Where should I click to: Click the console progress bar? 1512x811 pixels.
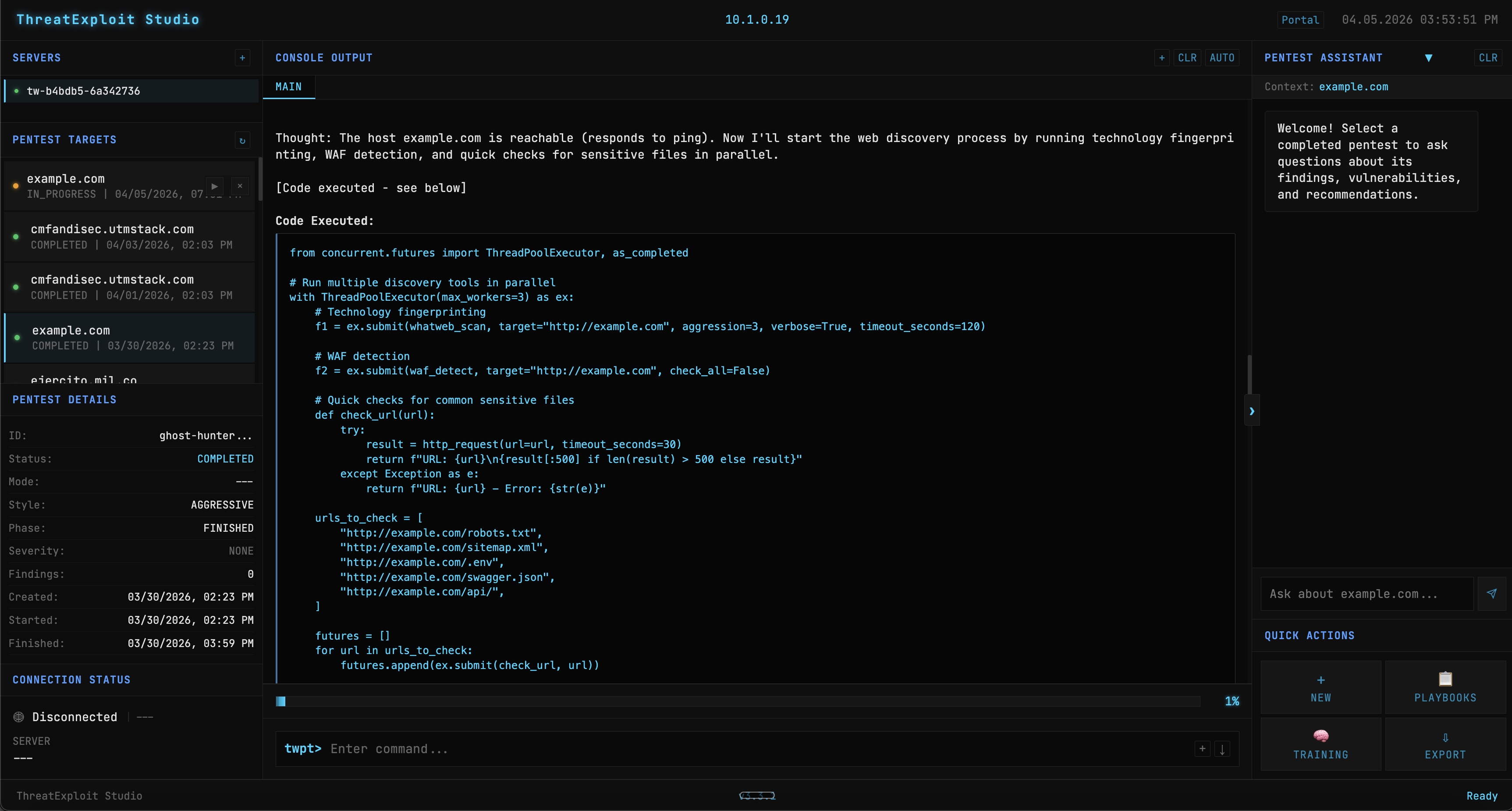click(x=738, y=701)
